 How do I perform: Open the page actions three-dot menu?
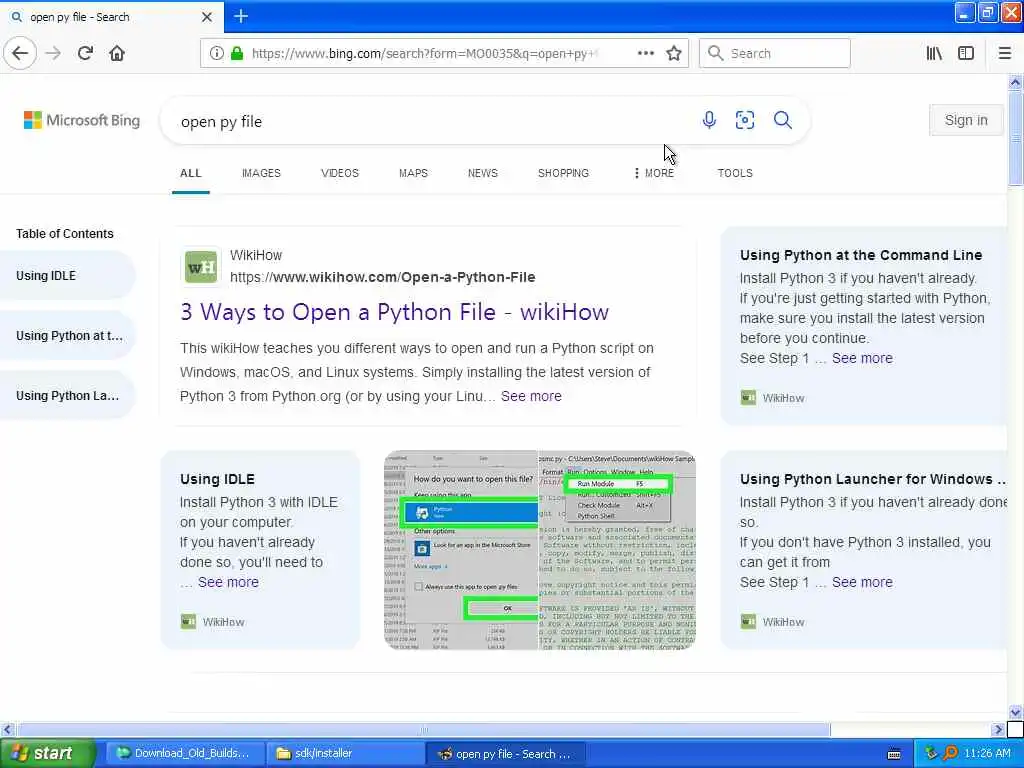click(645, 54)
